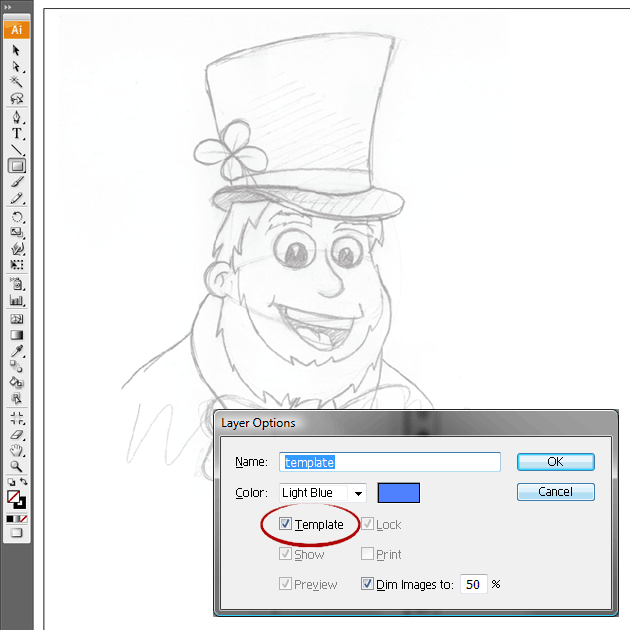630x630 pixels.
Task: Apply solid Color mode button
Action: [10, 519]
